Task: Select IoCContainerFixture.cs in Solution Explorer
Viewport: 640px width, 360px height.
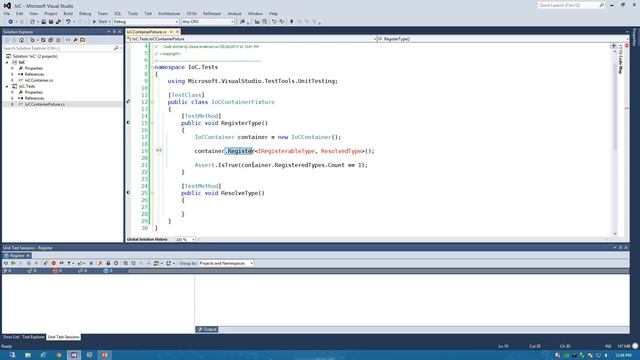Action: (44, 104)
